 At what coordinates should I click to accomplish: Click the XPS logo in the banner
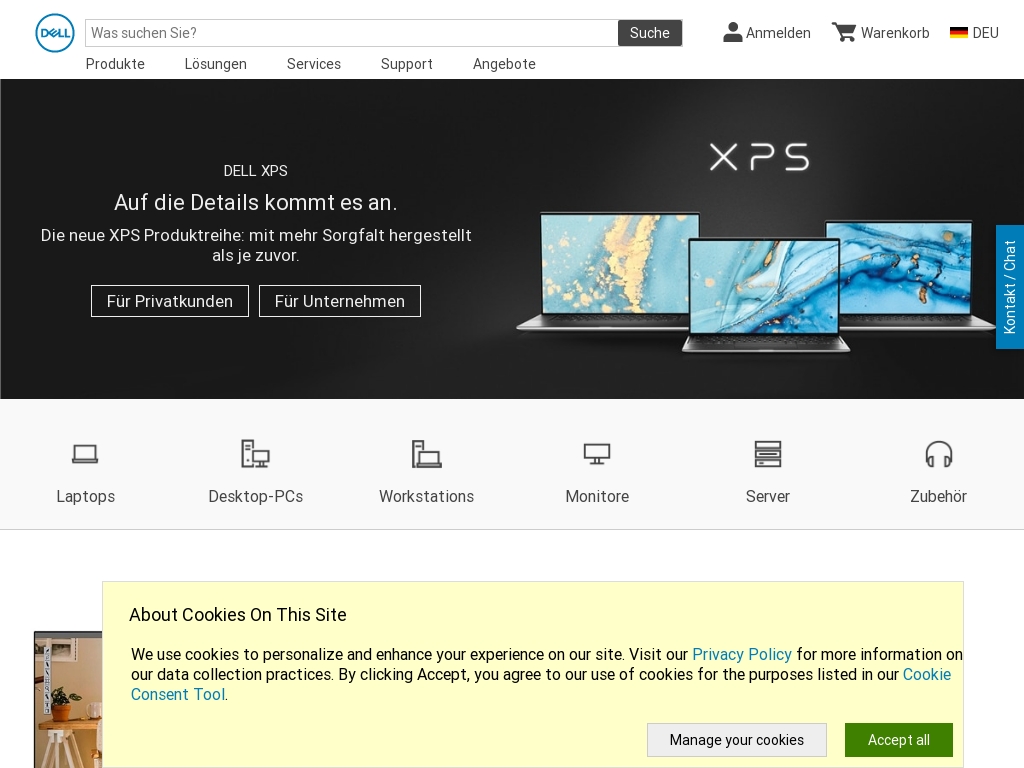[x=760, y=157]
